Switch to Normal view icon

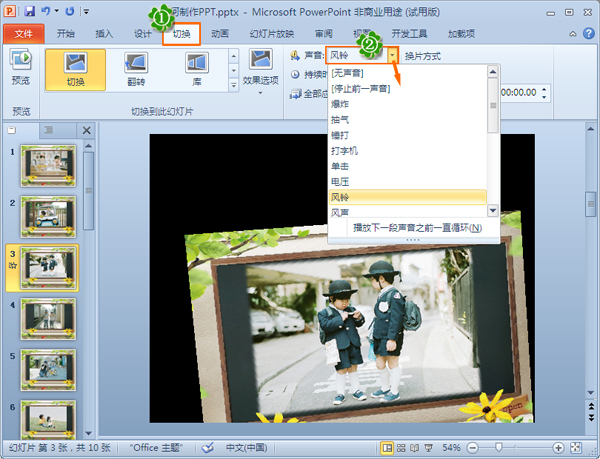387,448
